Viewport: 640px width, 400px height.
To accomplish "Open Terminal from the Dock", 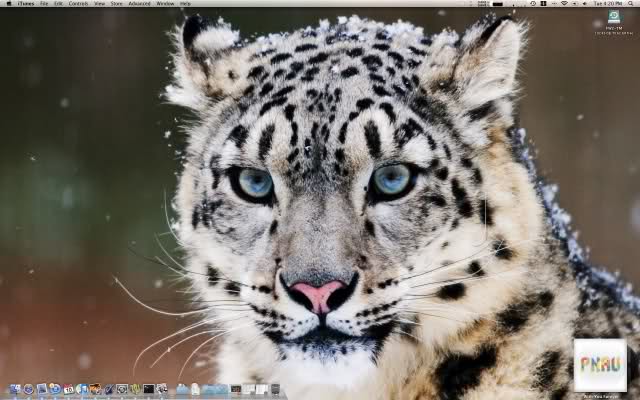I will (x=149, y=389).
